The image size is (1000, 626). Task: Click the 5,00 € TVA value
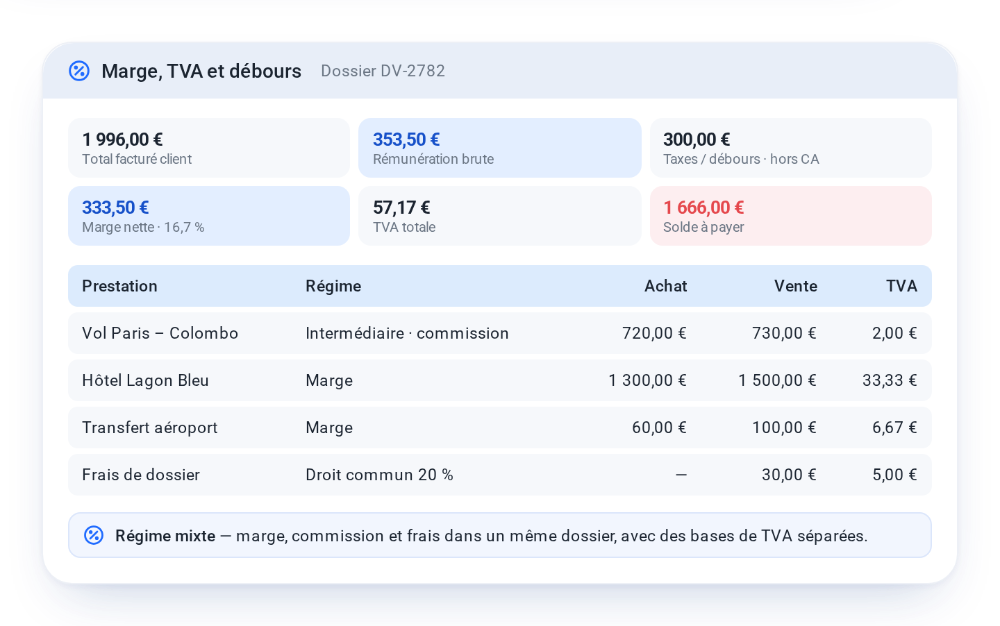(x=895, y=475)
